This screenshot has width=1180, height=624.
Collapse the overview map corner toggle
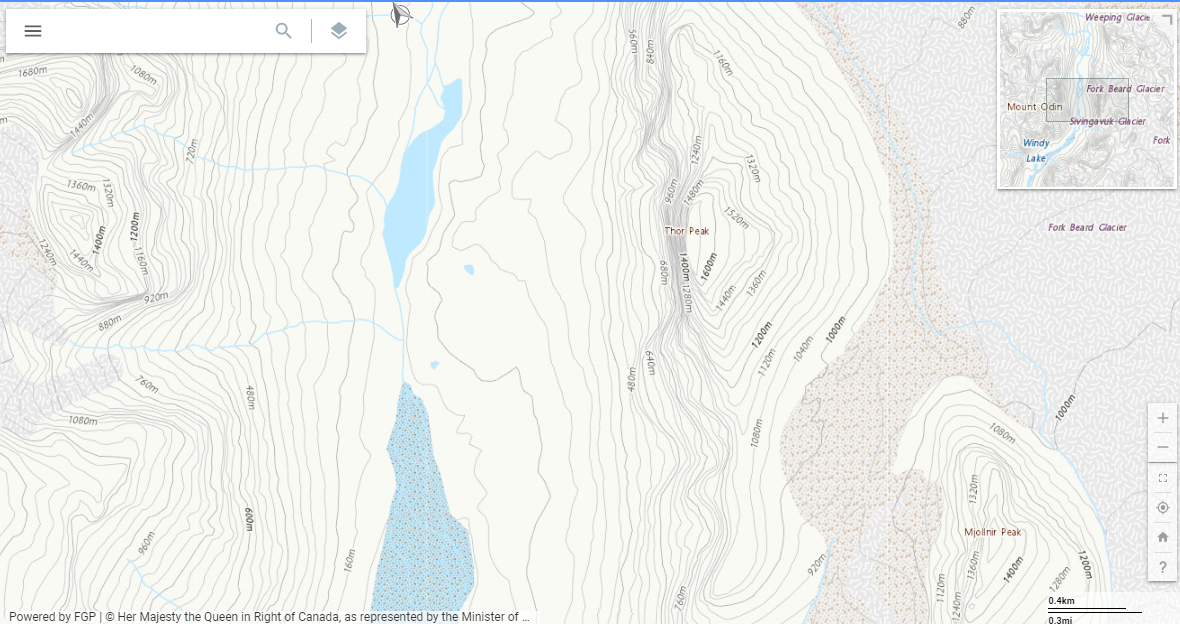(1167, 18)
